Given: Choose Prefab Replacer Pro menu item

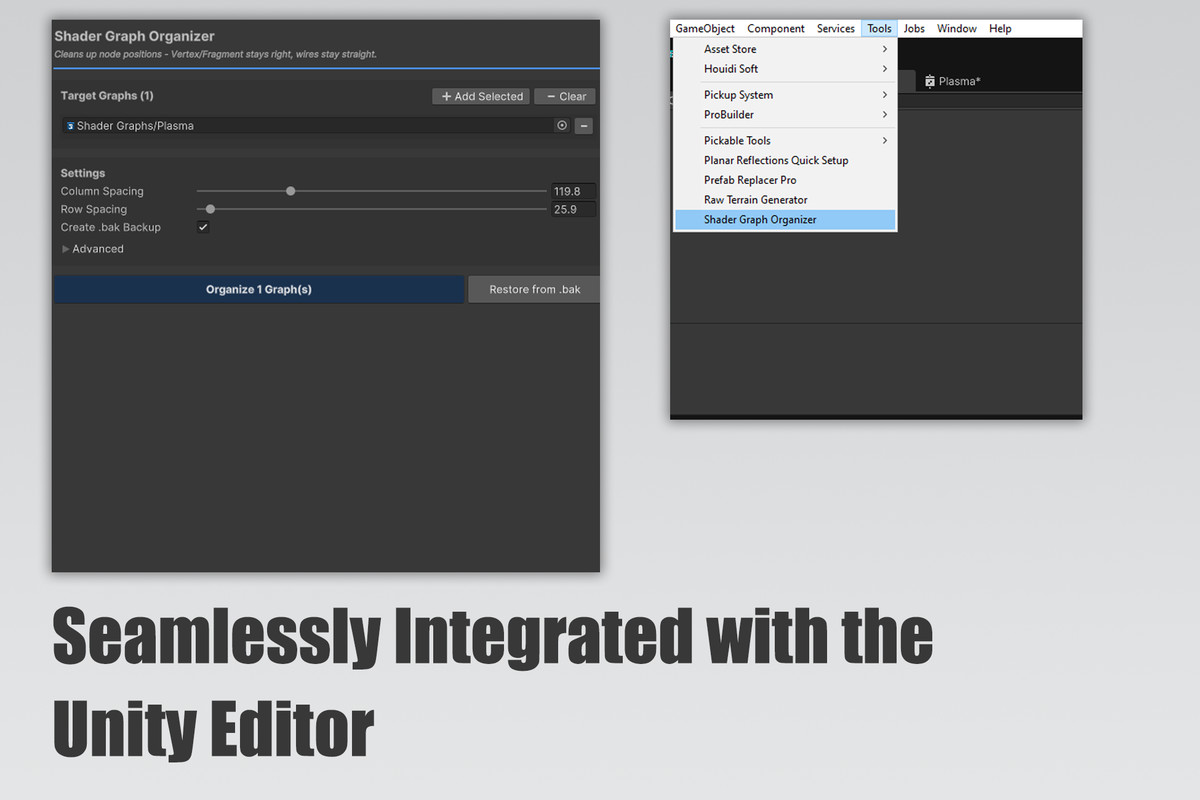Looking at the screenshot, I should 786,180.
